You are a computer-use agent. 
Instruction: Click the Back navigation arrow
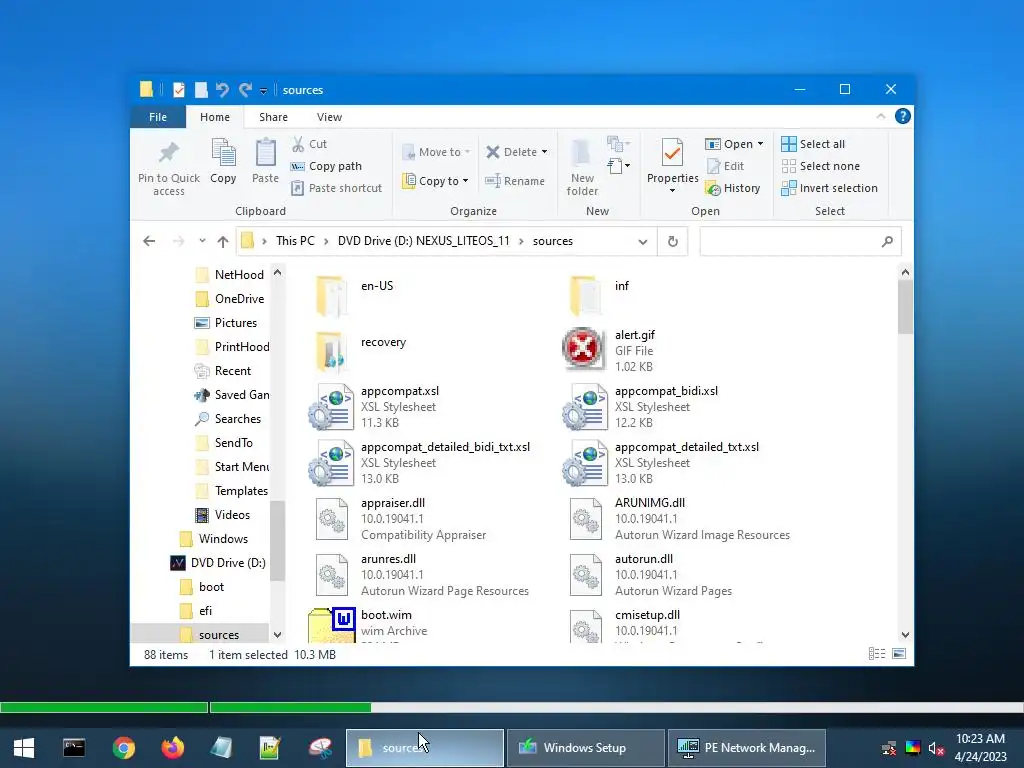point(149,241)
